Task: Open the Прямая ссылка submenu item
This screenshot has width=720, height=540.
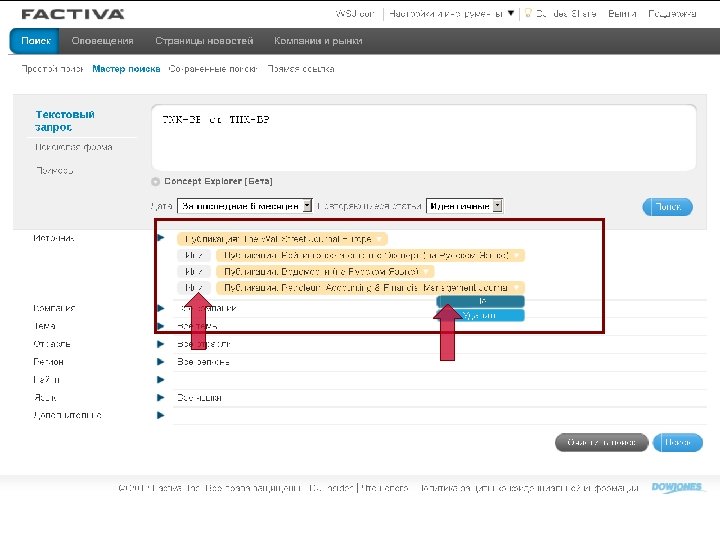Action: (x=301, y=69)
